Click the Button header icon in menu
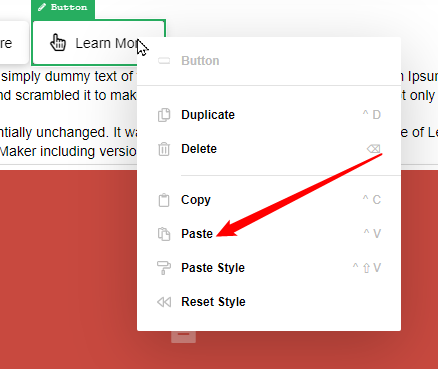438x369 pixels. (x=164, y=61)
